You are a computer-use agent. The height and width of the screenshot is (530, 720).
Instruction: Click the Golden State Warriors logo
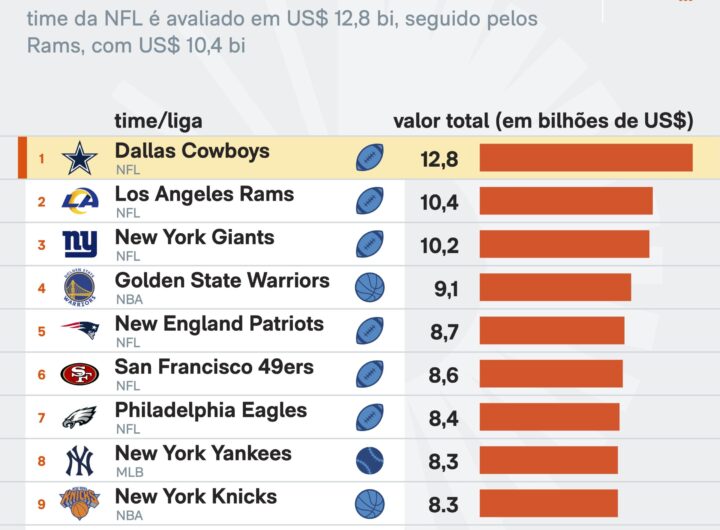80,288
